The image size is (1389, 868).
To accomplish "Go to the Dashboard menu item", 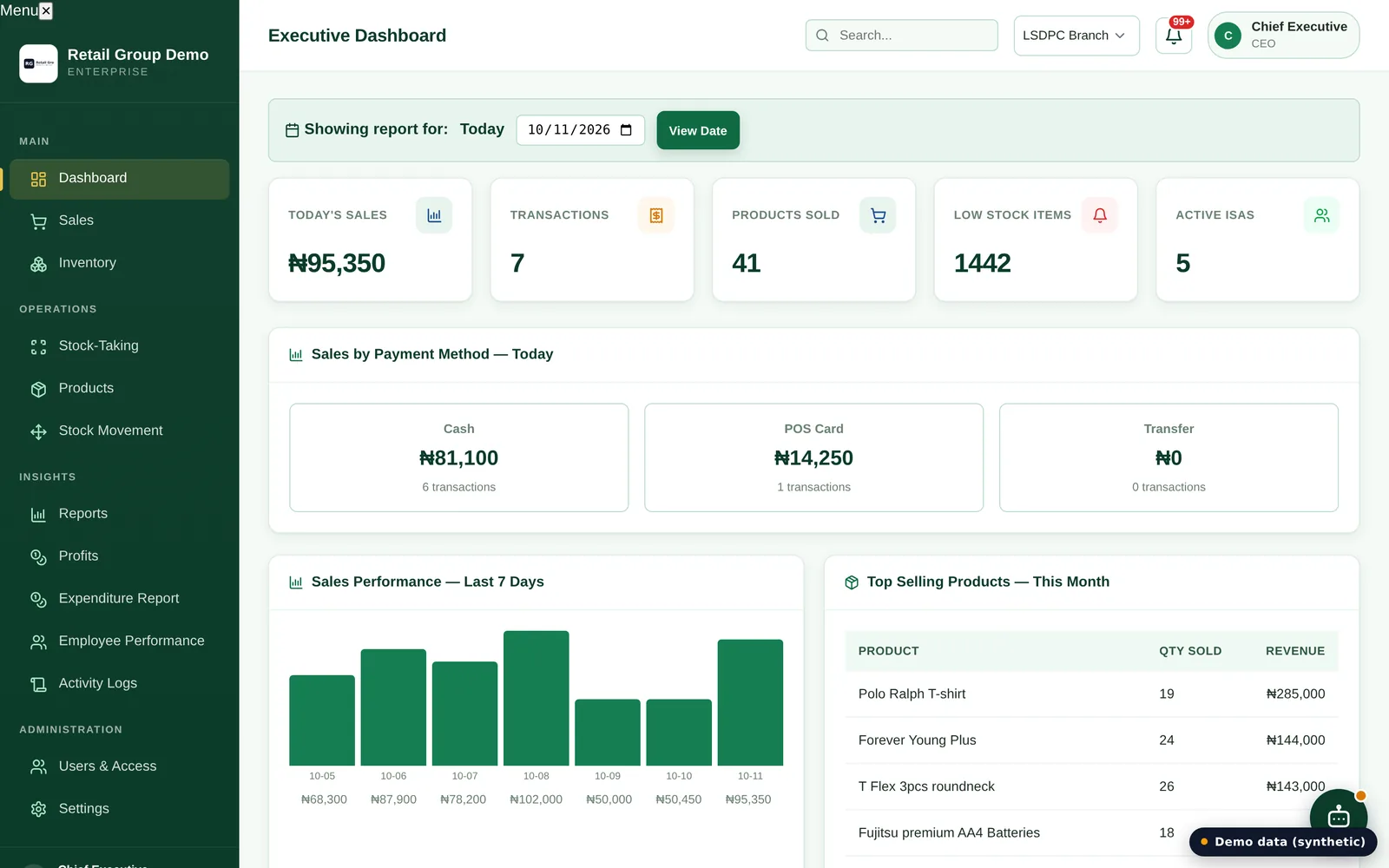I will [x=120, y=179].
